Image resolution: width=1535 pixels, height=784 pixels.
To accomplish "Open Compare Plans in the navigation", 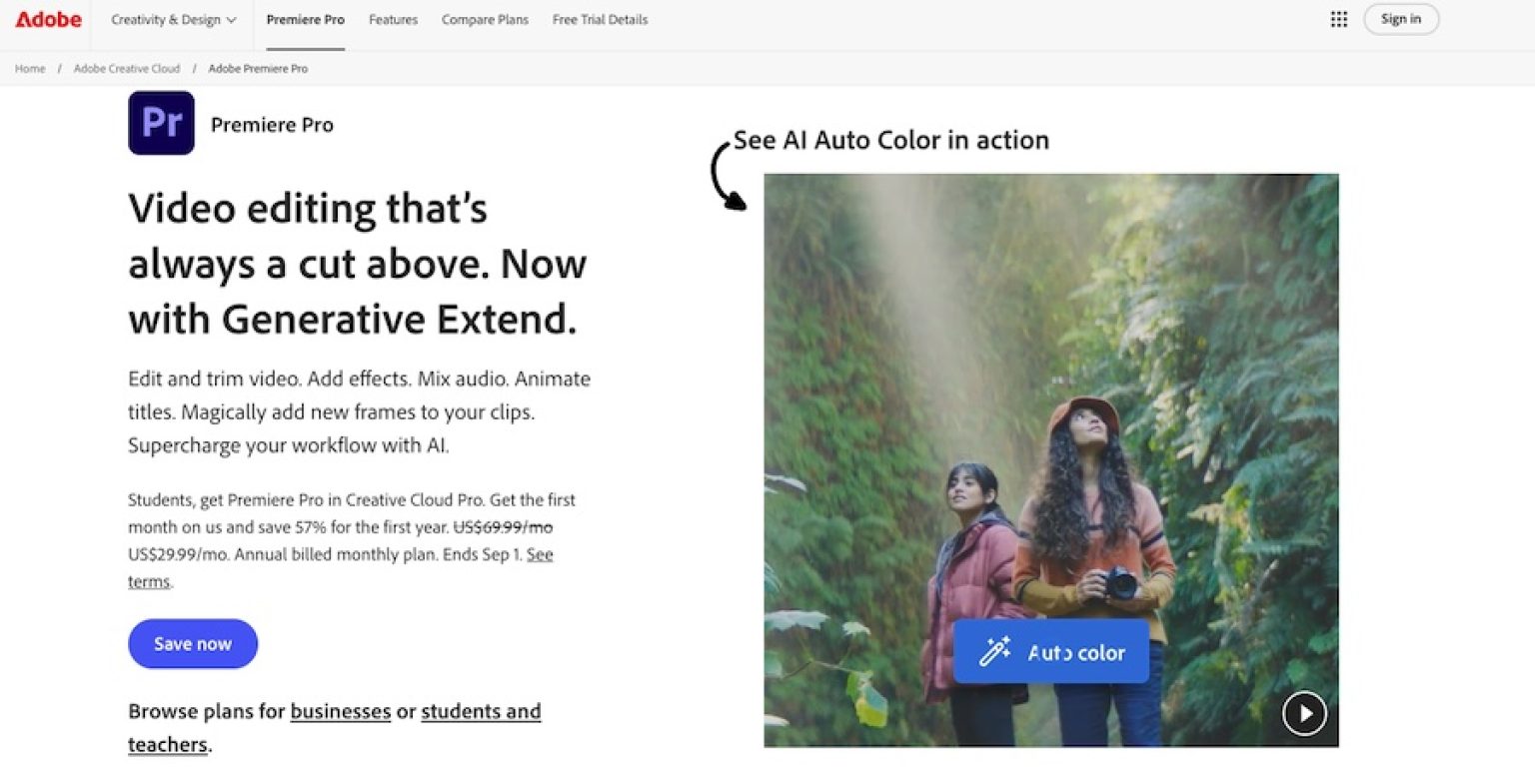I will tap(485, 20).
